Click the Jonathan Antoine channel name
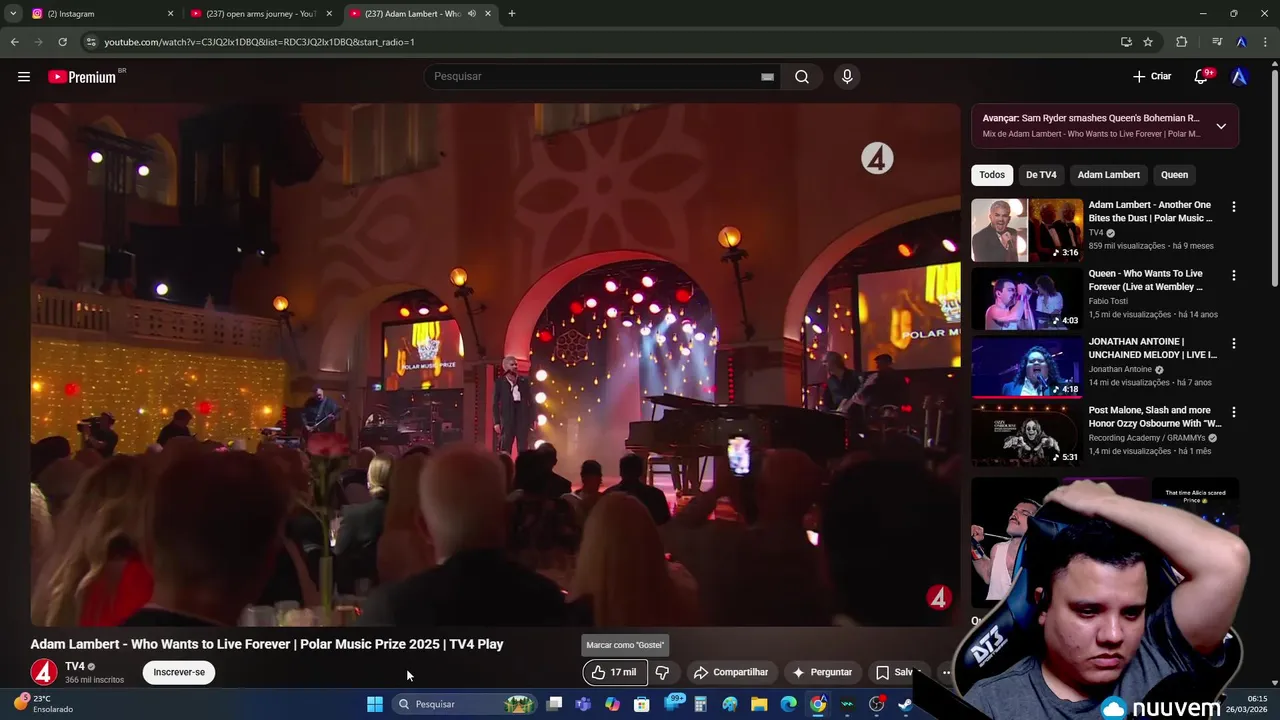The image size is (1280, 720). tap(1120, 370)
